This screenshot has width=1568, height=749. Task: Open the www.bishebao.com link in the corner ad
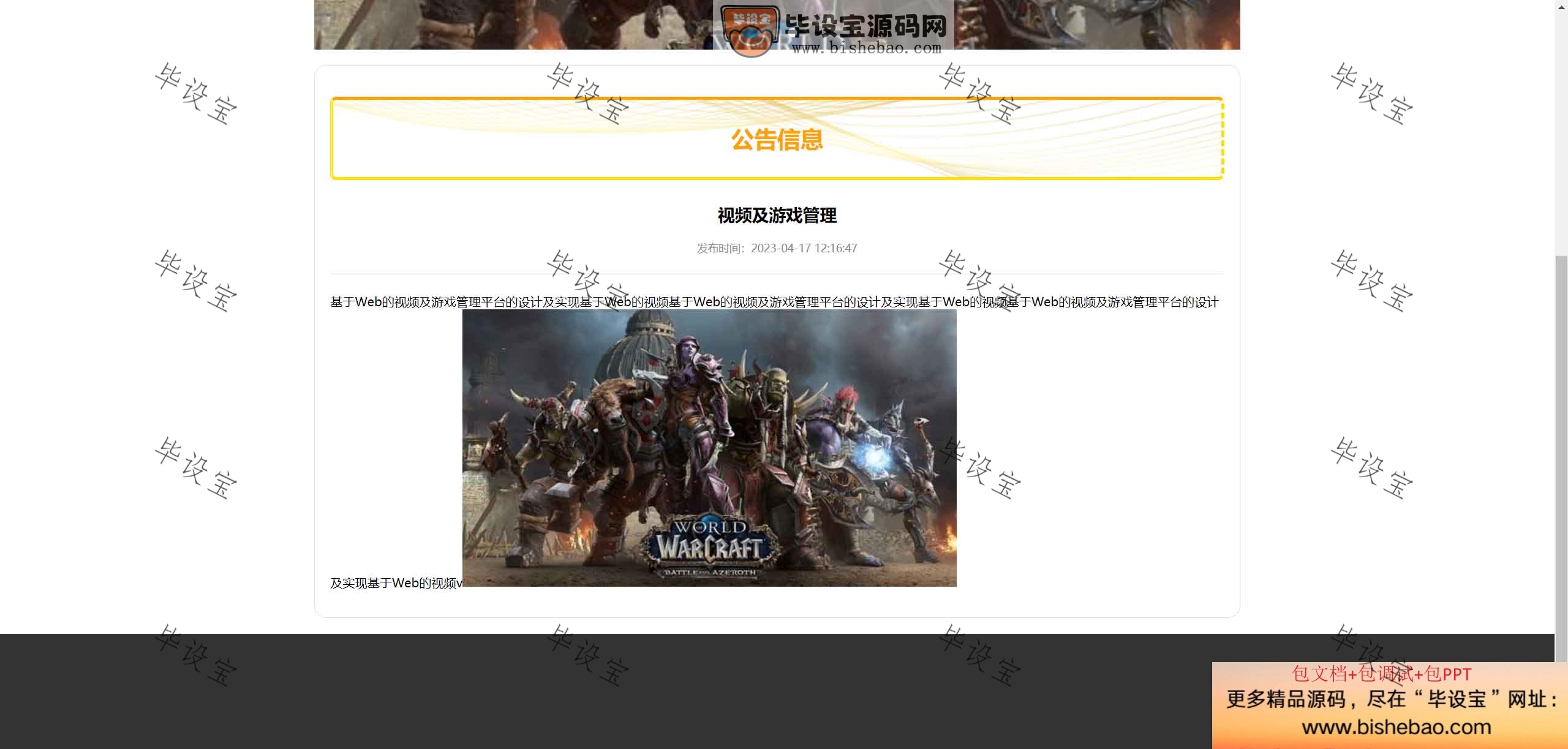point(1396,727)
